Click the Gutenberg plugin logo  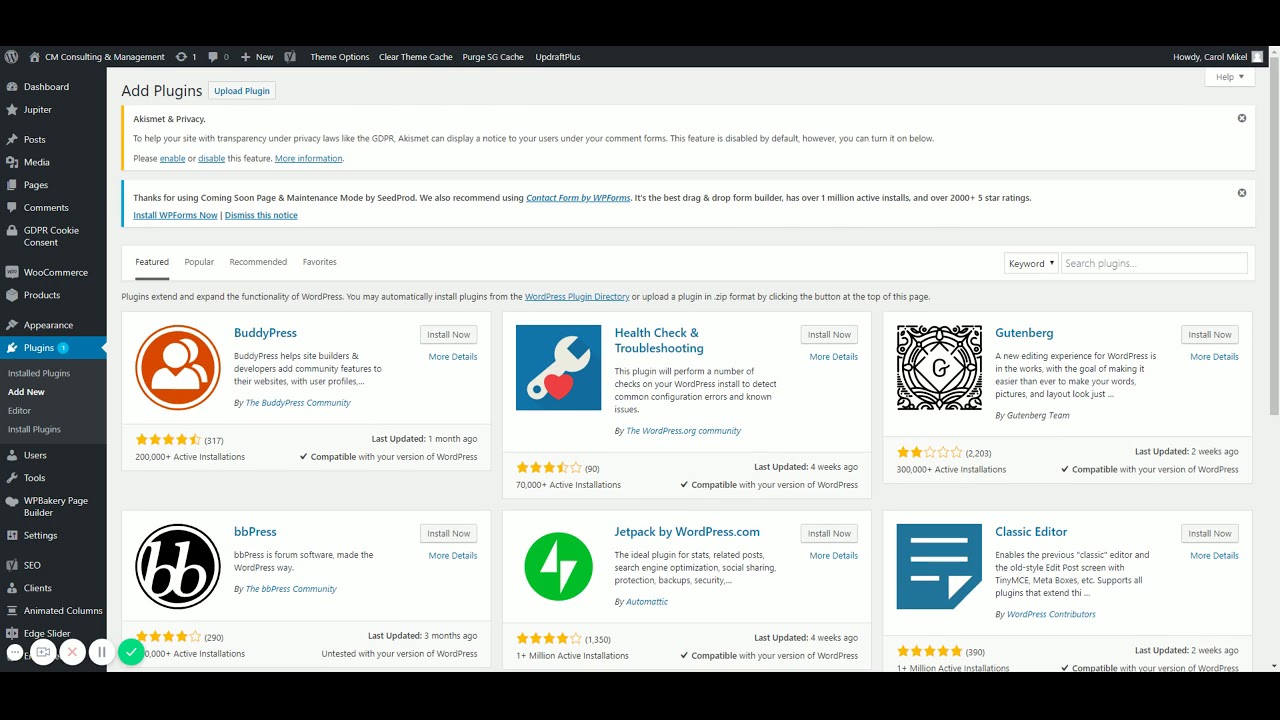click(939, 367)
